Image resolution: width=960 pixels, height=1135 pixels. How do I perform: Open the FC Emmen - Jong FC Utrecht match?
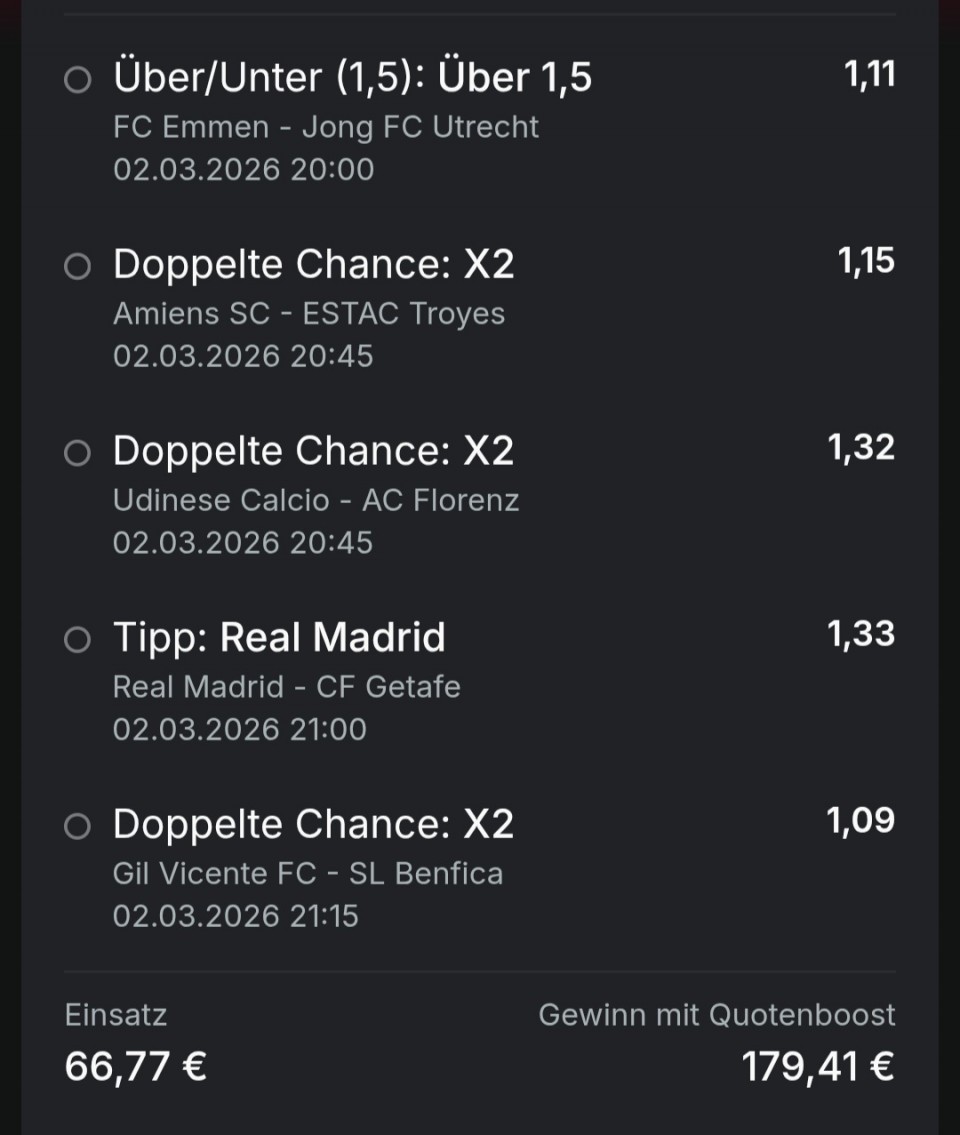coord(325,127)
